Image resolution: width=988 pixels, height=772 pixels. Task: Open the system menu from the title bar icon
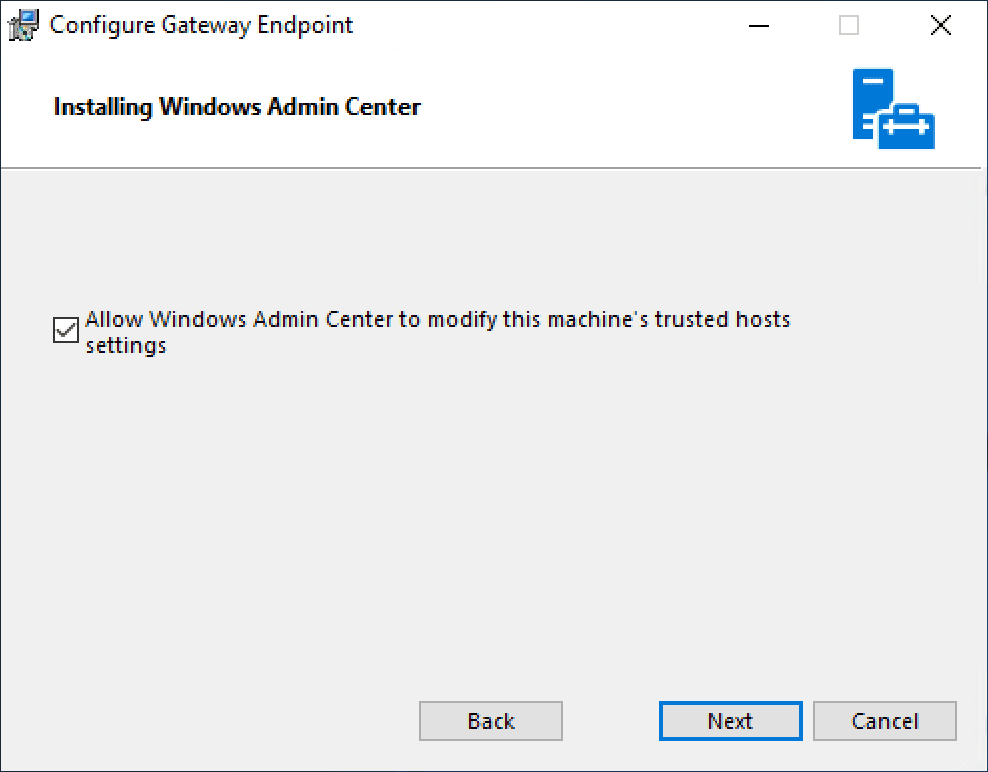pos(24,26)
